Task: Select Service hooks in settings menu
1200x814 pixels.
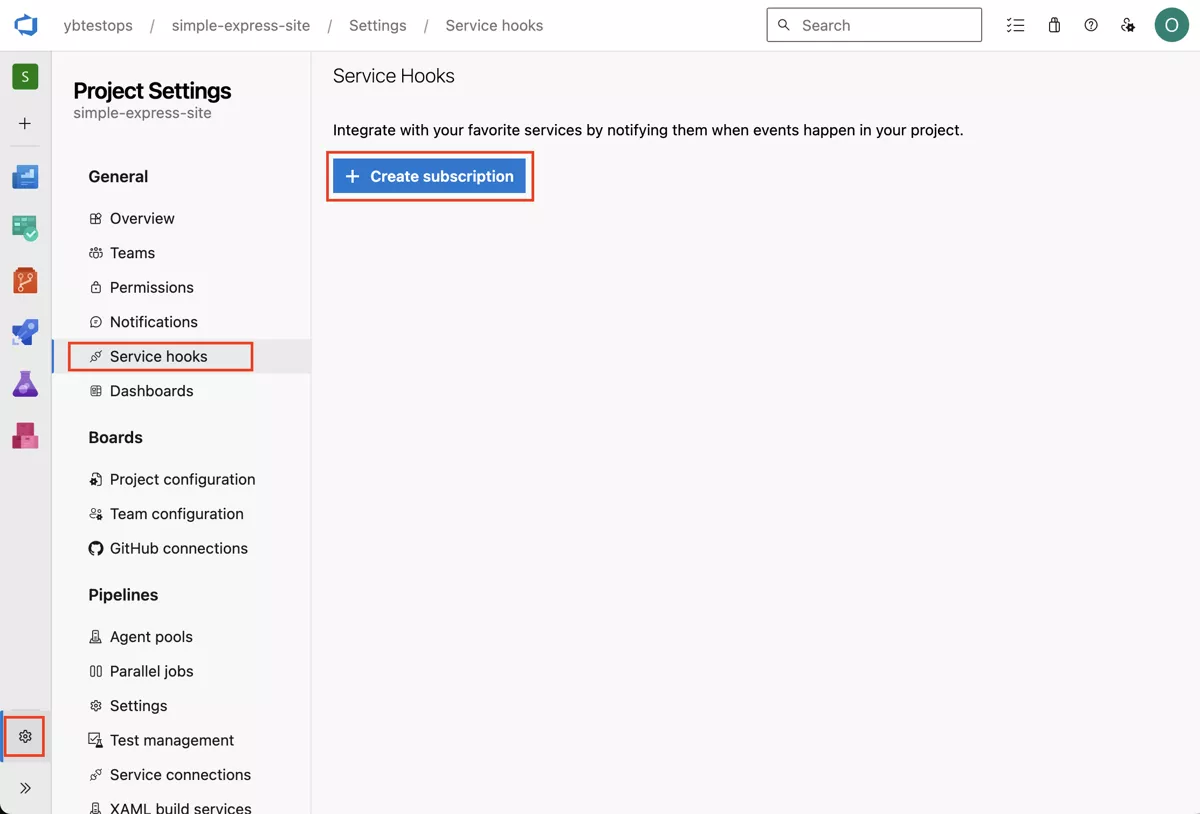Action: tap(159, 356)
